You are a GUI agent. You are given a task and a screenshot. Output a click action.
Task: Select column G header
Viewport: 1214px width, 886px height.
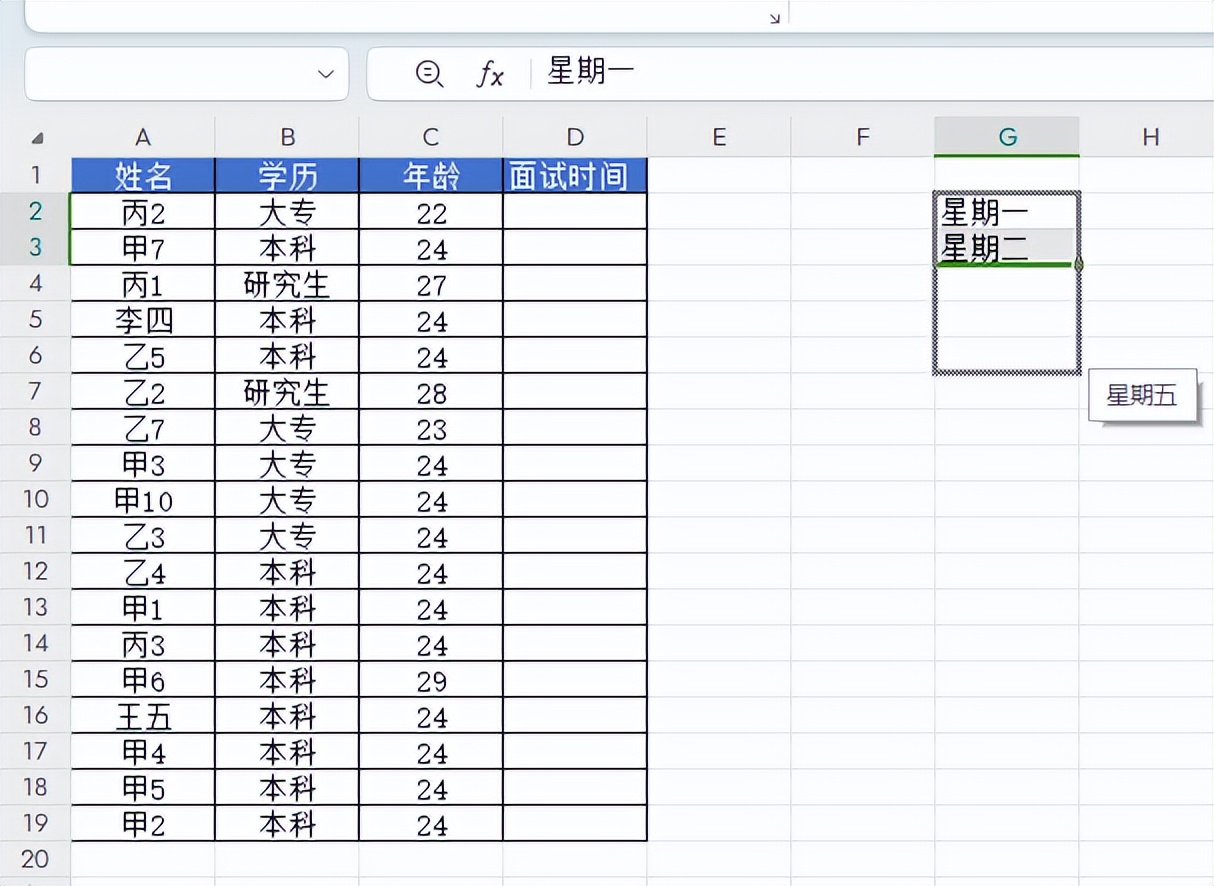click(1007, 137)
